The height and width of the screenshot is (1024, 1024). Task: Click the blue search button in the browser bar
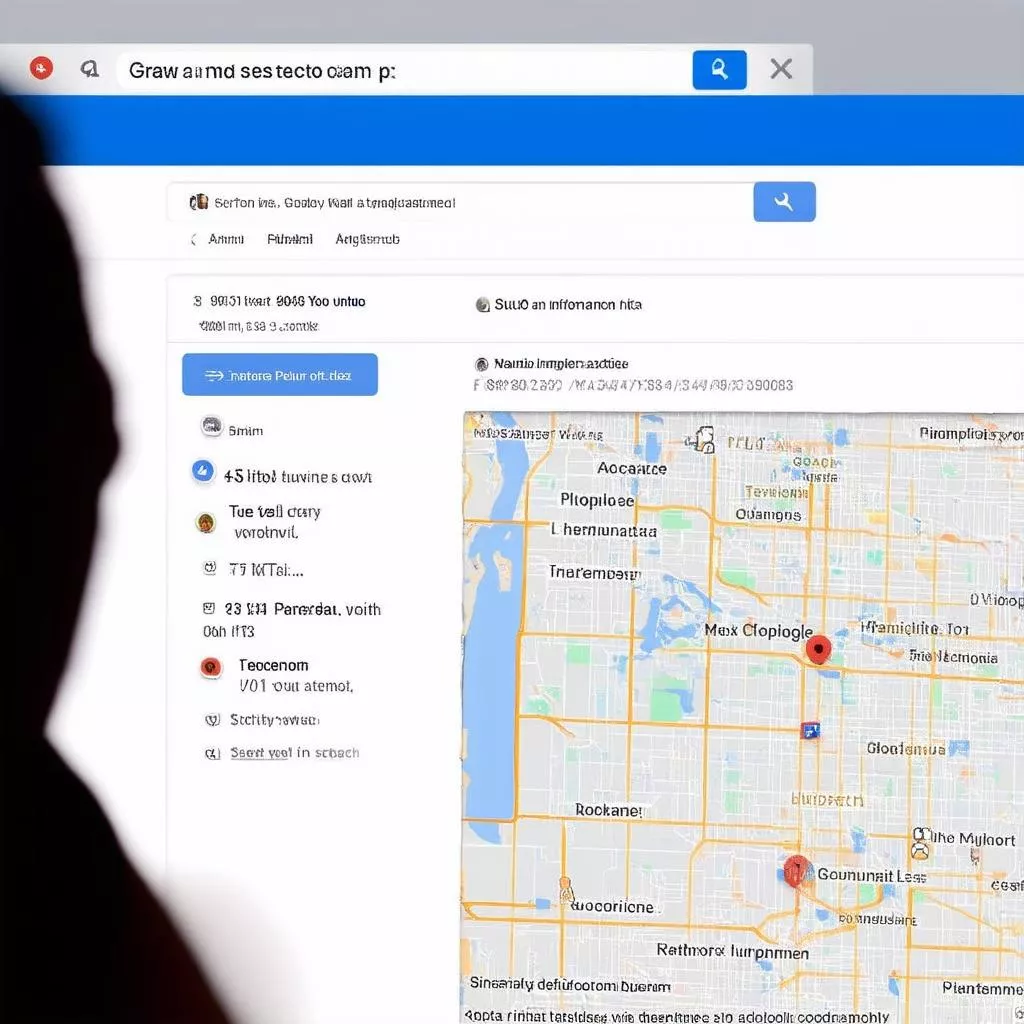click(718, 68)
